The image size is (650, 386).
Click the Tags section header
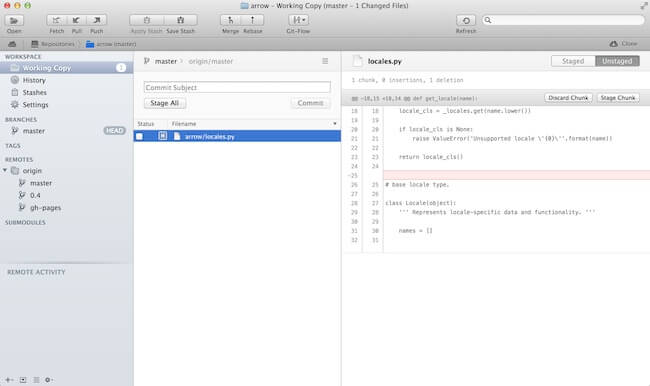13,146
